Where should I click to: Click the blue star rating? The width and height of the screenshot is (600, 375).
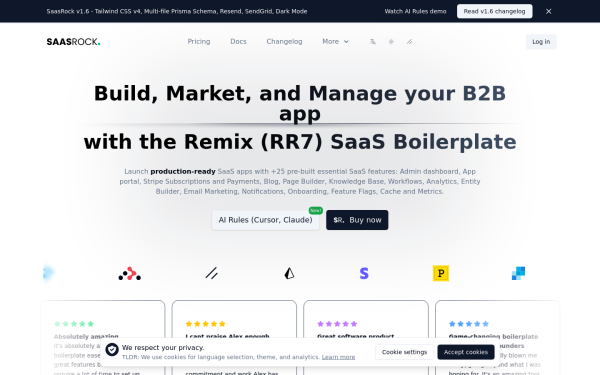tap(469, 324)
